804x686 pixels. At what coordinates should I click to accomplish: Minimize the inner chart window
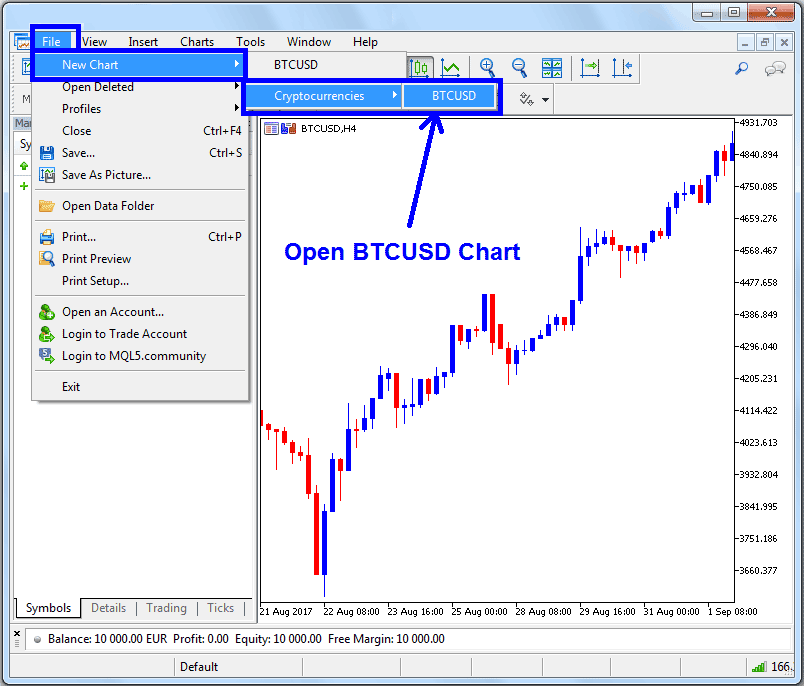745,43
